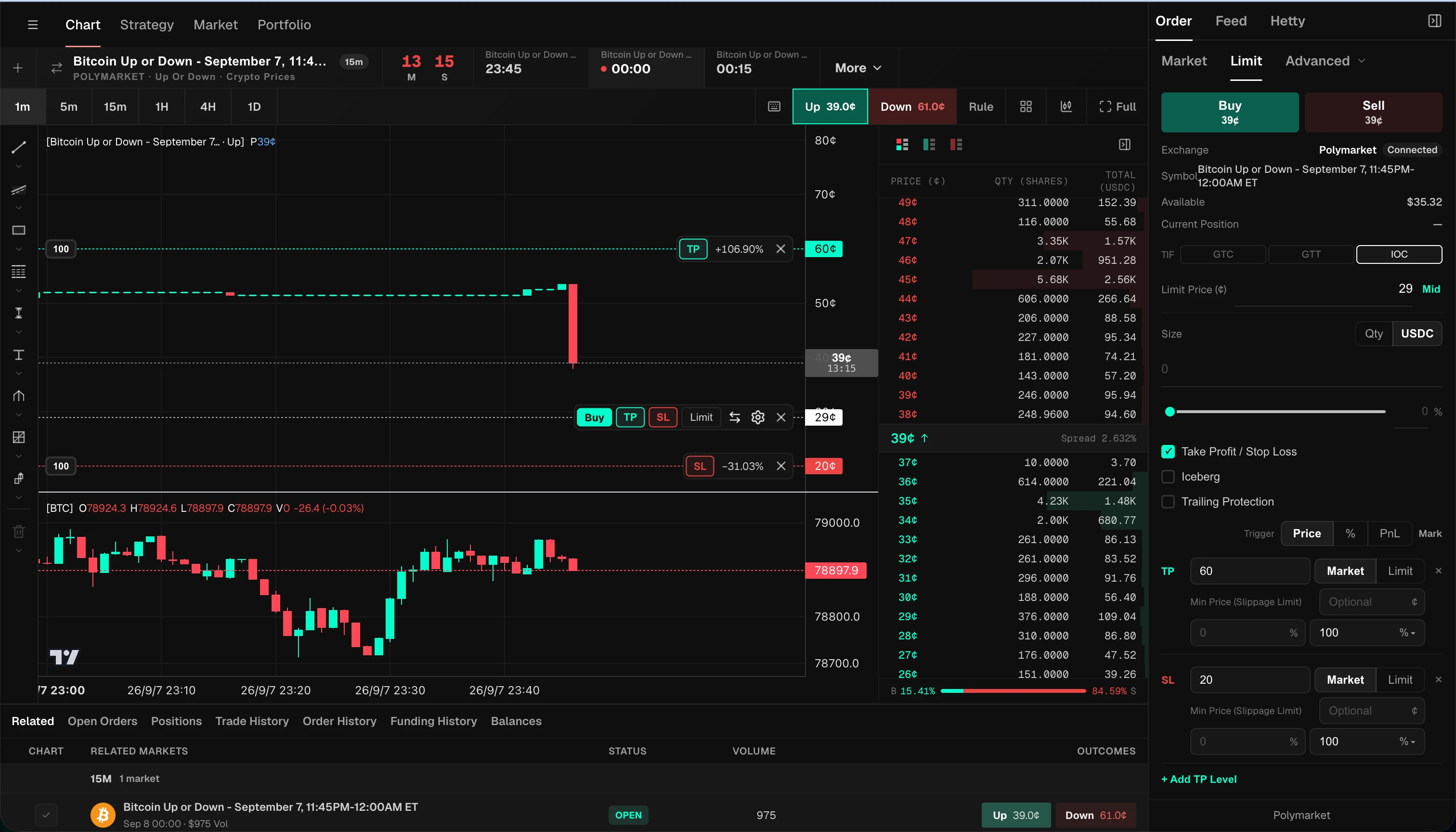Select the Fibonacci retracement lines tool
1456x832 pixels.
pyautogui.click(x=18, y=272)
